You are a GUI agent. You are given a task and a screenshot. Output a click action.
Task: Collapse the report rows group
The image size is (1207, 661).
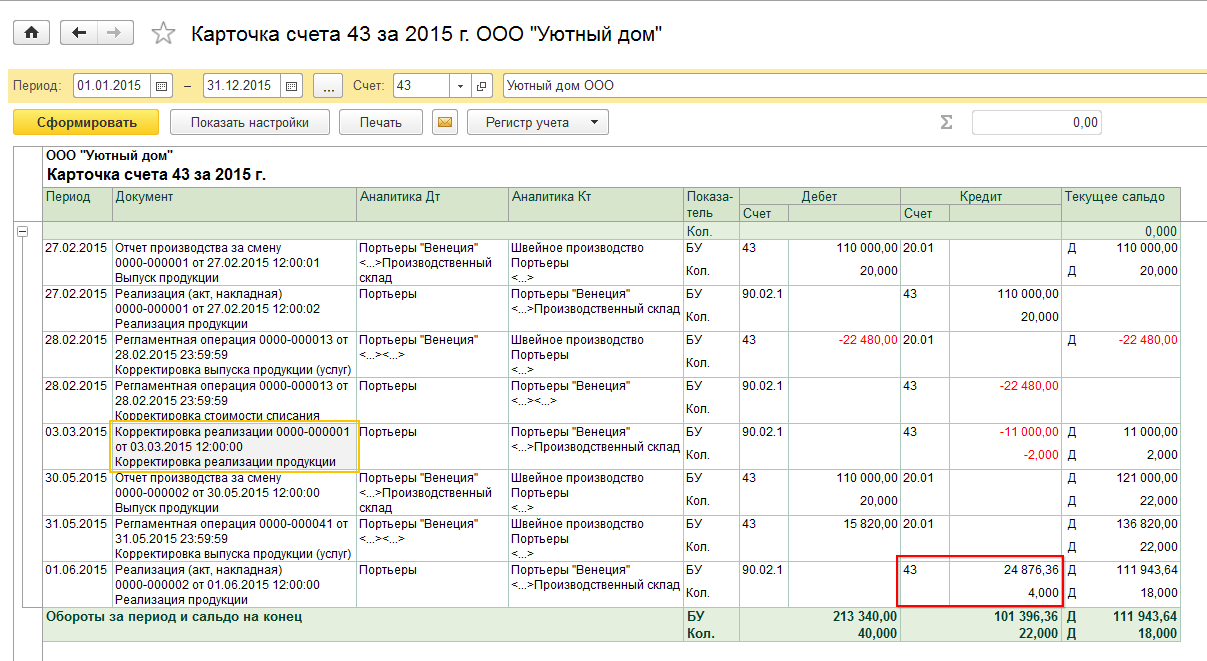(23, 231)
